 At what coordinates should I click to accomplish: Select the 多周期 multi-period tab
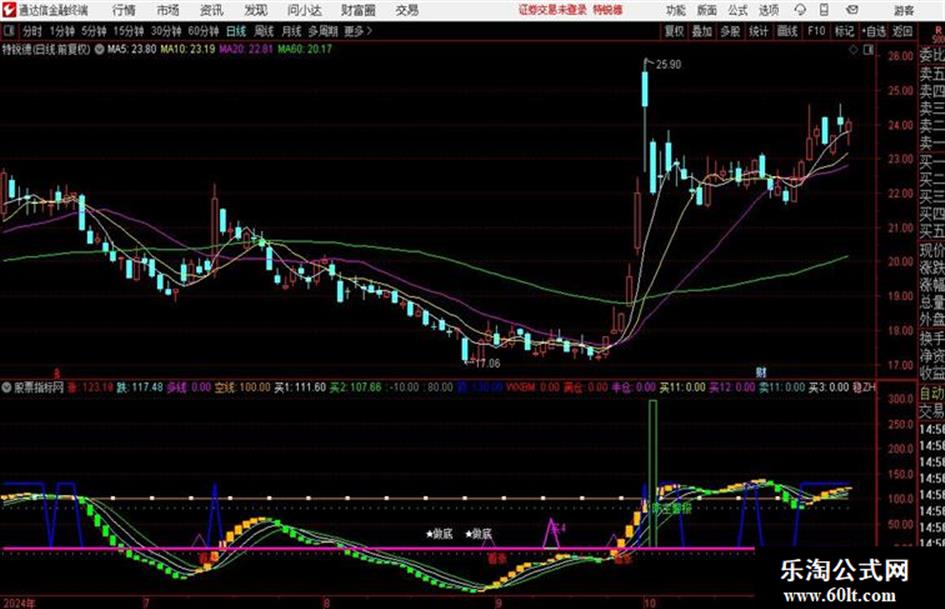tap(323, 31)
